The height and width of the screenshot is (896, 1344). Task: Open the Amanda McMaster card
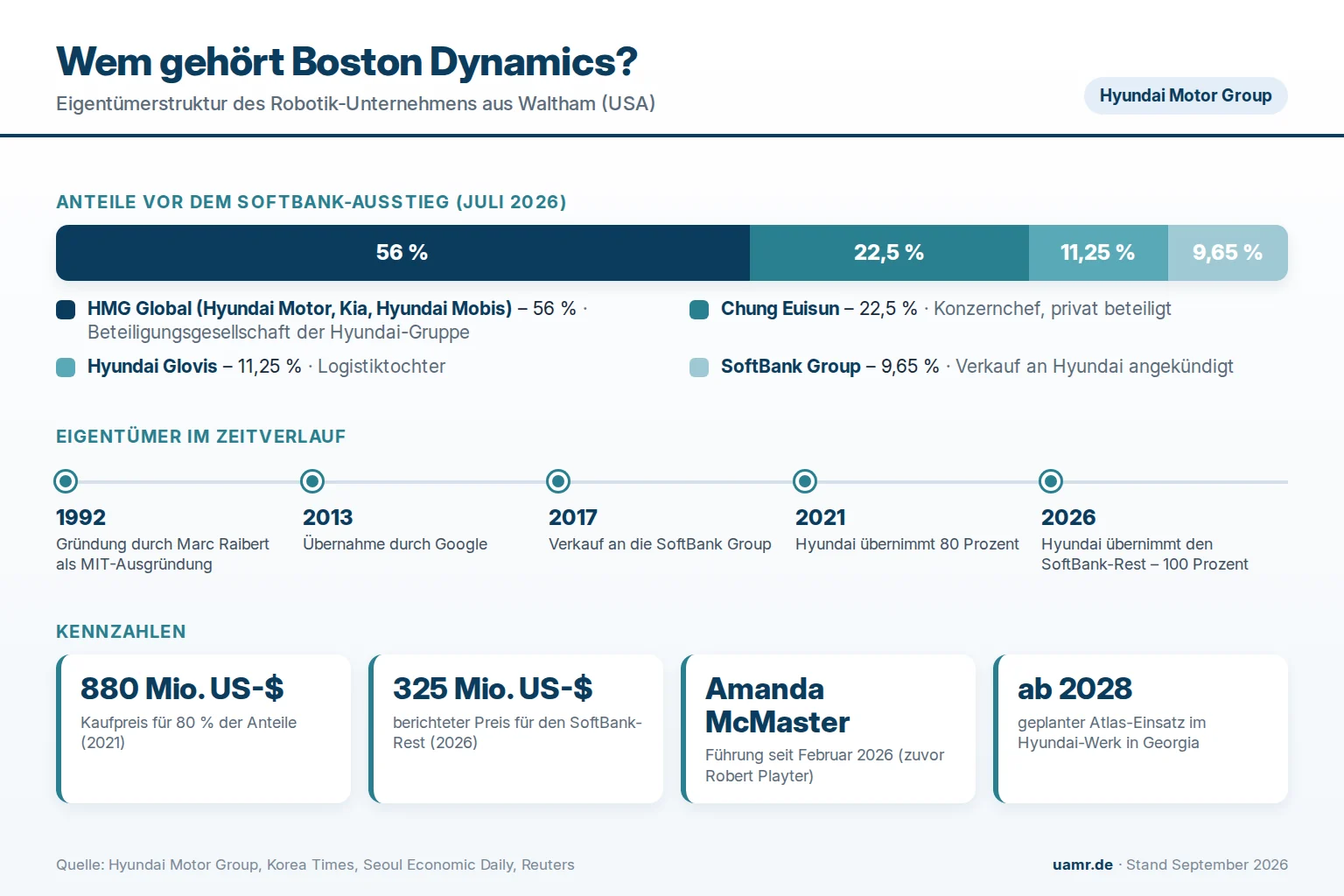[x=829, y=729]
